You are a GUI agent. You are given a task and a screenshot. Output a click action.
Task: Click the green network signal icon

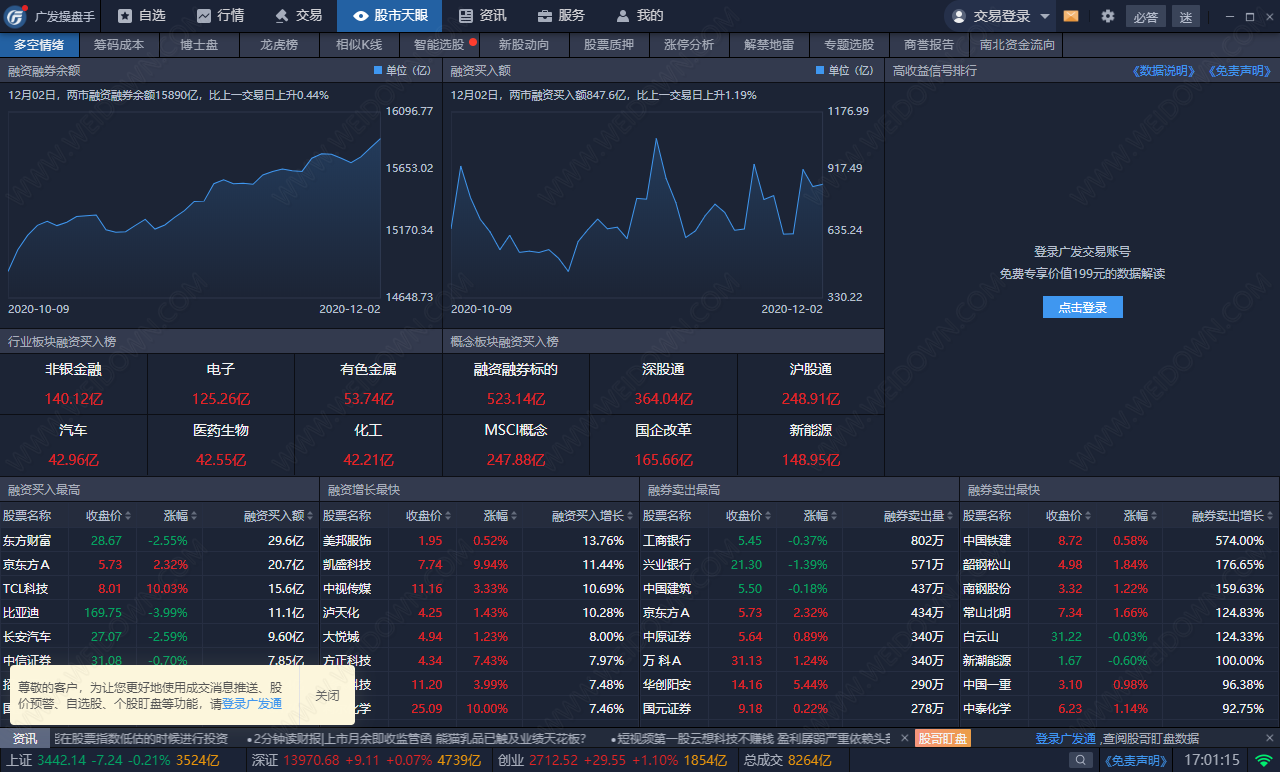pyautogui.click(x=1263, y=760)
